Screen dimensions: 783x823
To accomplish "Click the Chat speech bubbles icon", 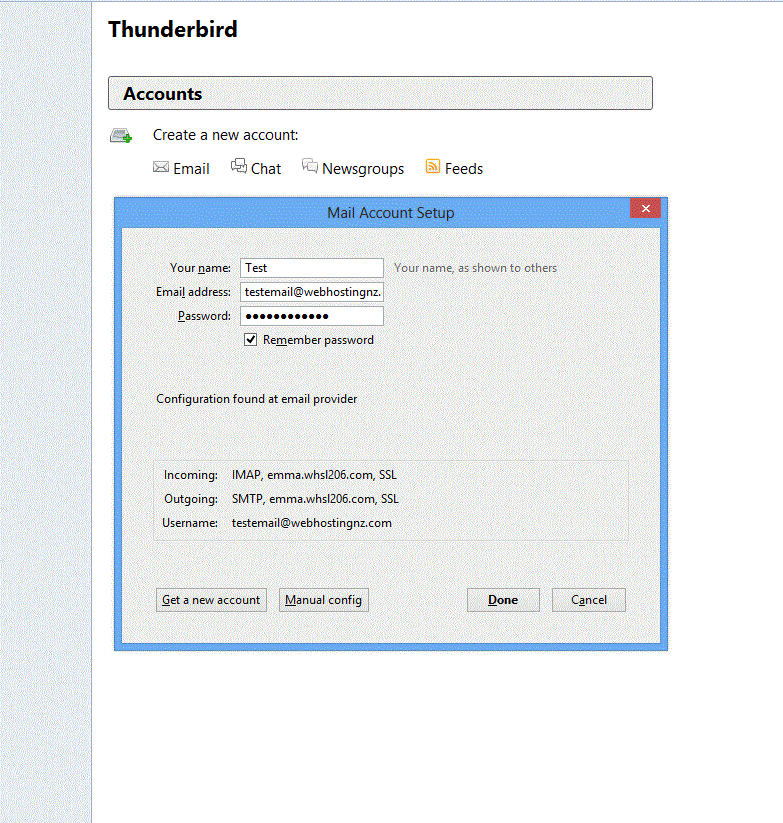I will tap(239, 167).
